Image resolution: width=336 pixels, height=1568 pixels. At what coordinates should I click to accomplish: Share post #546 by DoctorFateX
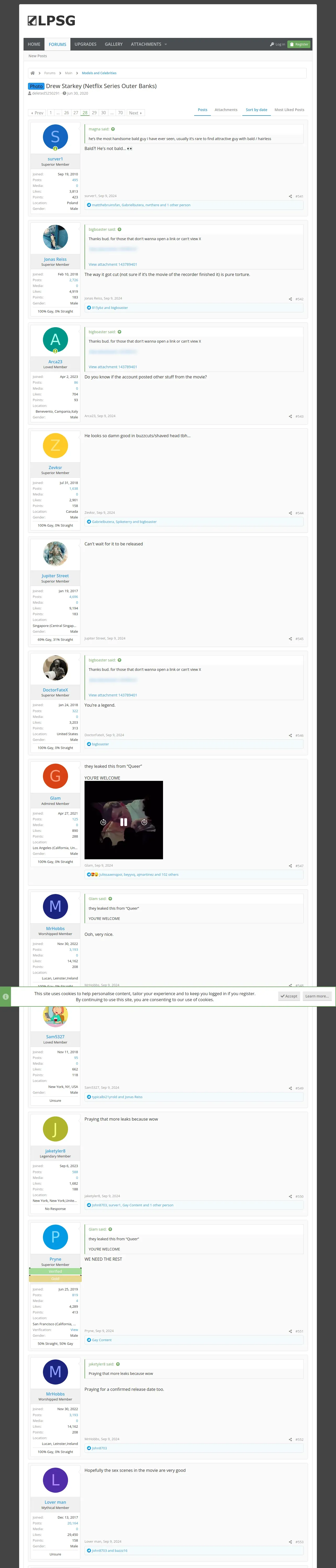coord(290,735)
